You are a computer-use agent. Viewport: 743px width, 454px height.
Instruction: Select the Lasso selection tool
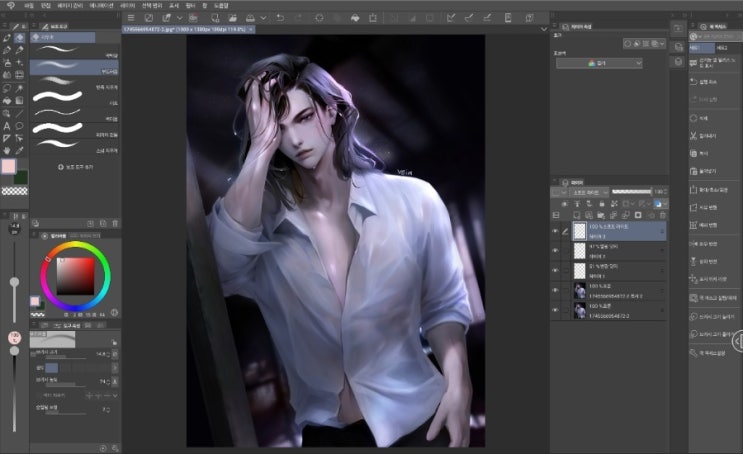click(7, 88)
